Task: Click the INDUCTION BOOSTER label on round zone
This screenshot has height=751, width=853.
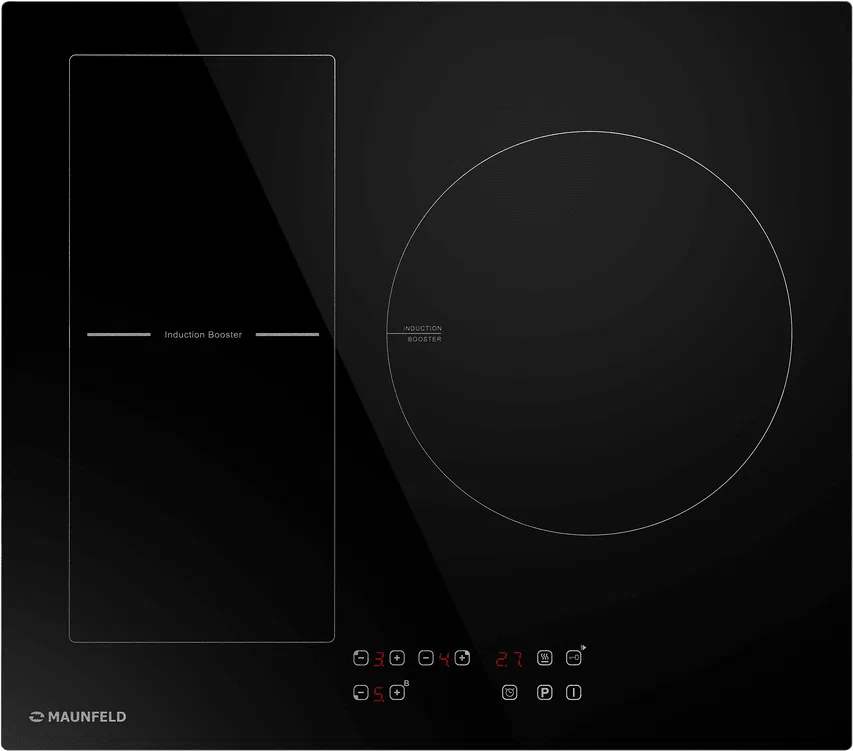Action: (423, 333)
